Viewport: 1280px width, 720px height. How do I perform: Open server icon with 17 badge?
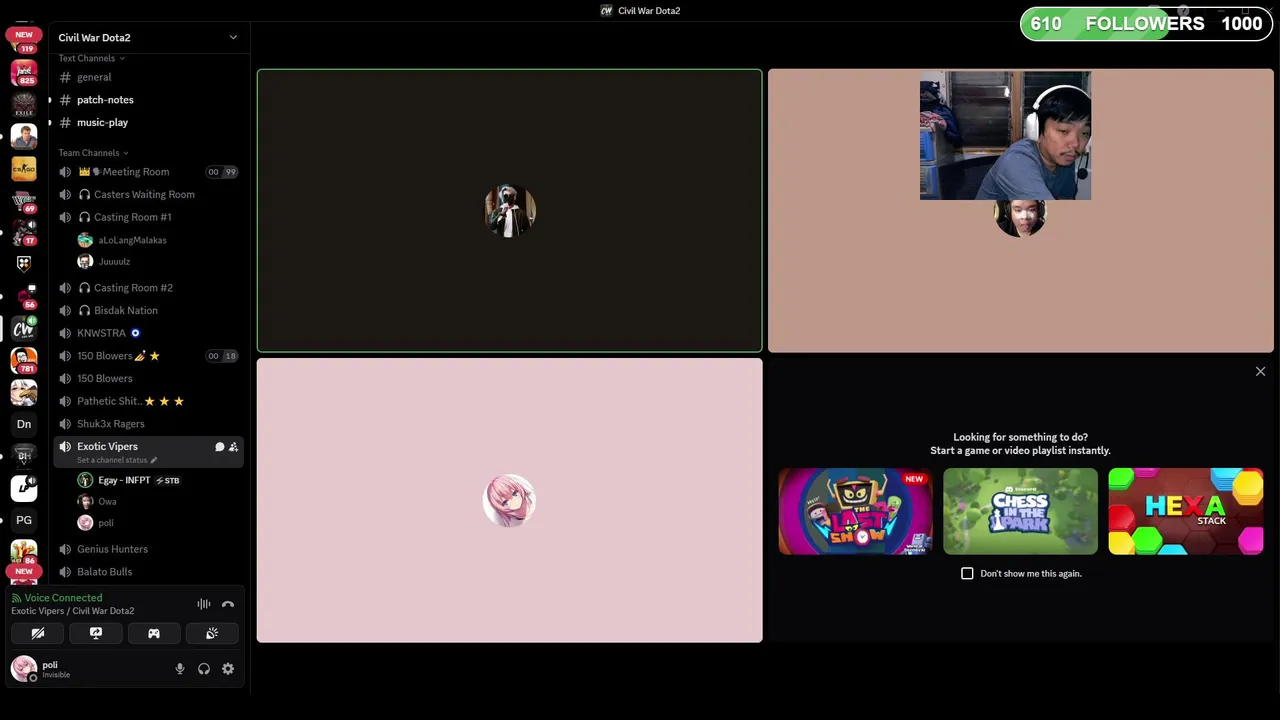click(x=24, y=233)
